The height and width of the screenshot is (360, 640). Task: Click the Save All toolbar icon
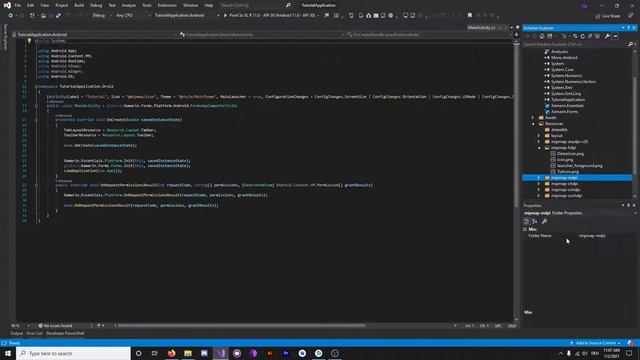58,16
